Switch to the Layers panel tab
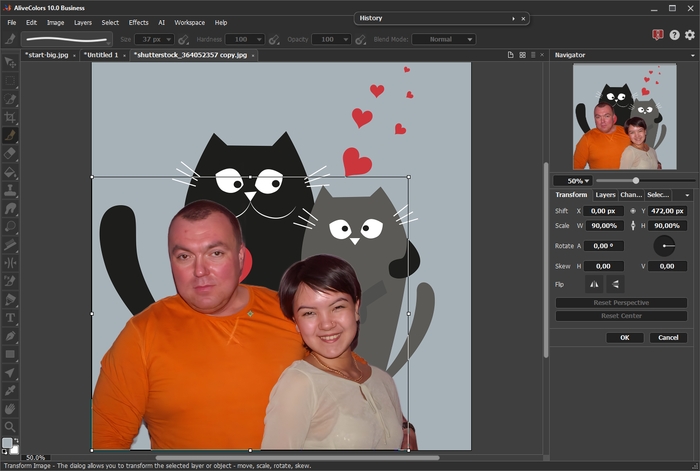Screen dimensions: 700x471 605,195
